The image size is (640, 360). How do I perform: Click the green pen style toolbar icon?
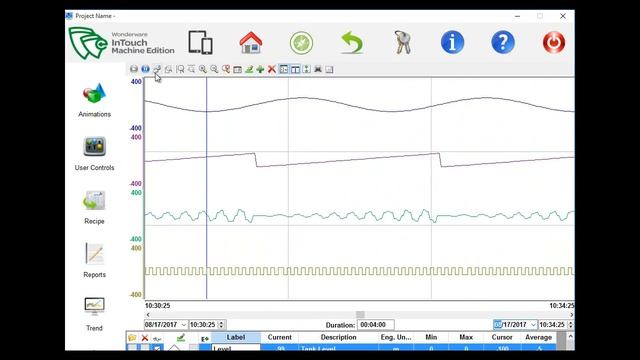[x=249, y=69]
